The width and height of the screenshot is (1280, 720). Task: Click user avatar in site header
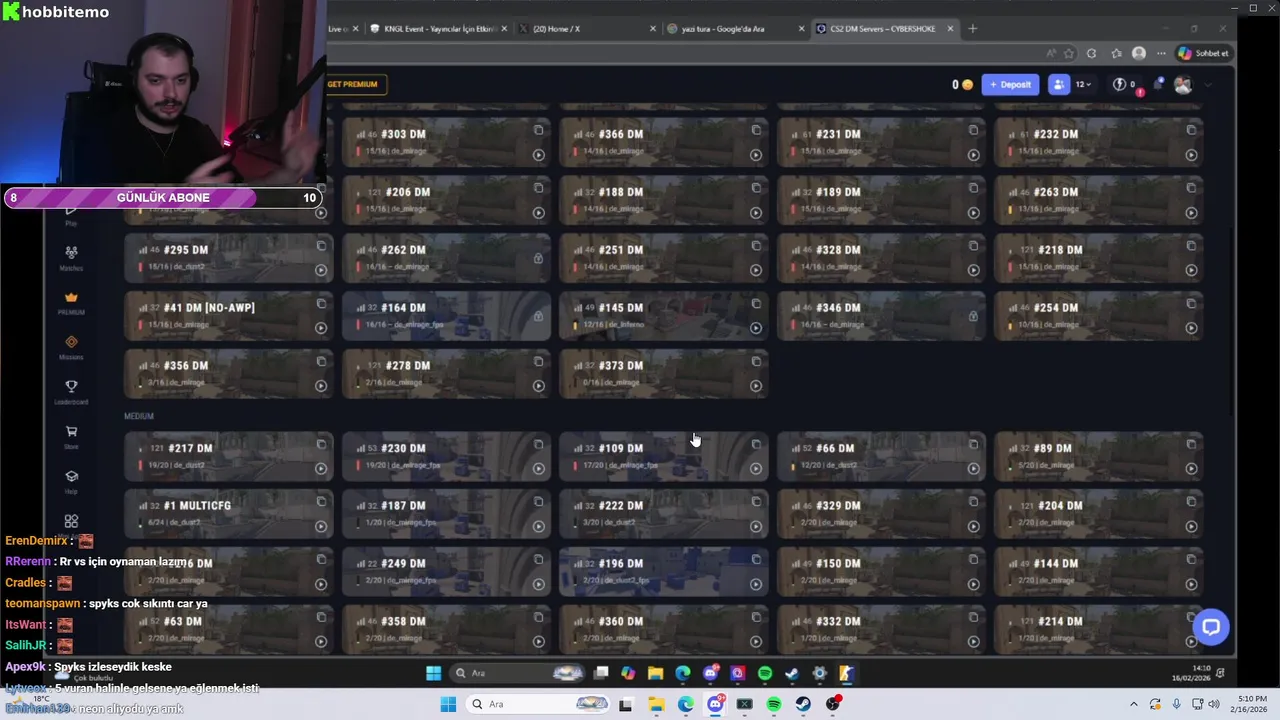pos(1183,85)
